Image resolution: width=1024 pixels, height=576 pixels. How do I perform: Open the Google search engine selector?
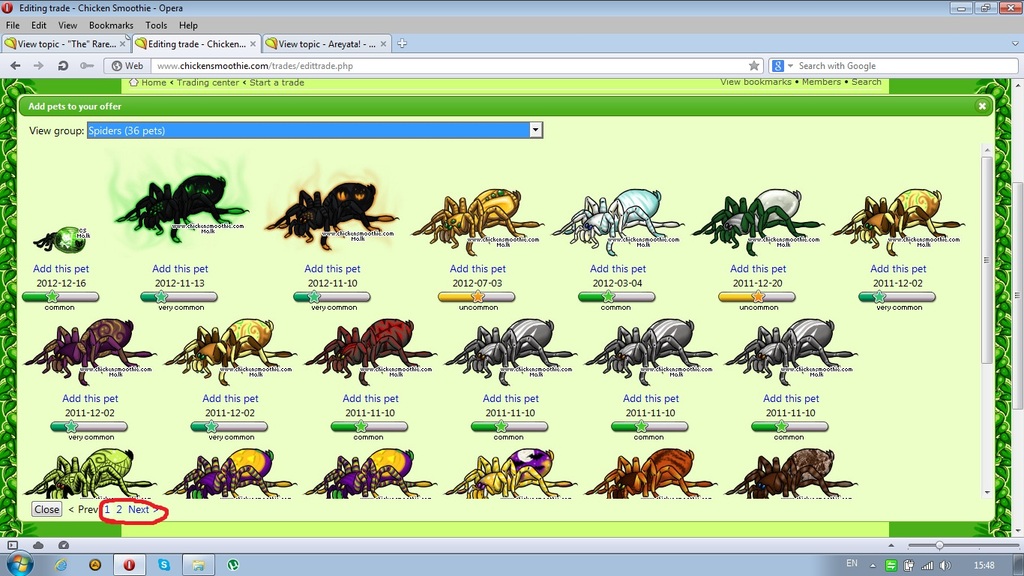pos(782,66)
